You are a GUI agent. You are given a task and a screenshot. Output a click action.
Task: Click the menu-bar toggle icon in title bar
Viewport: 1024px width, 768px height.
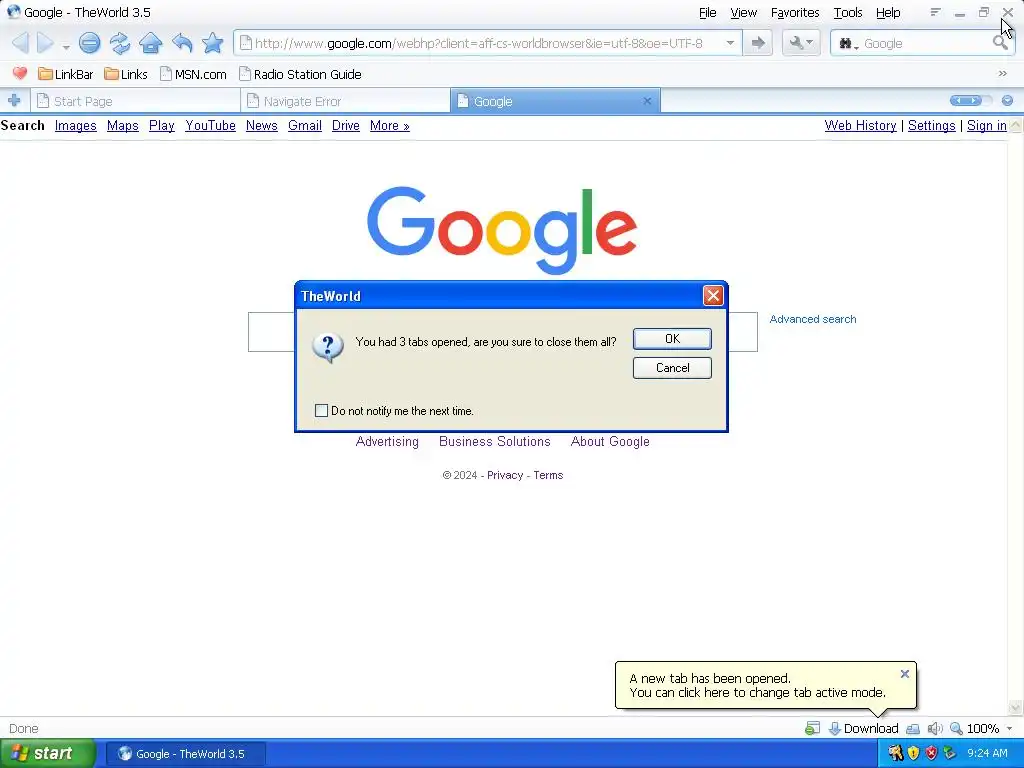point(935,12)
